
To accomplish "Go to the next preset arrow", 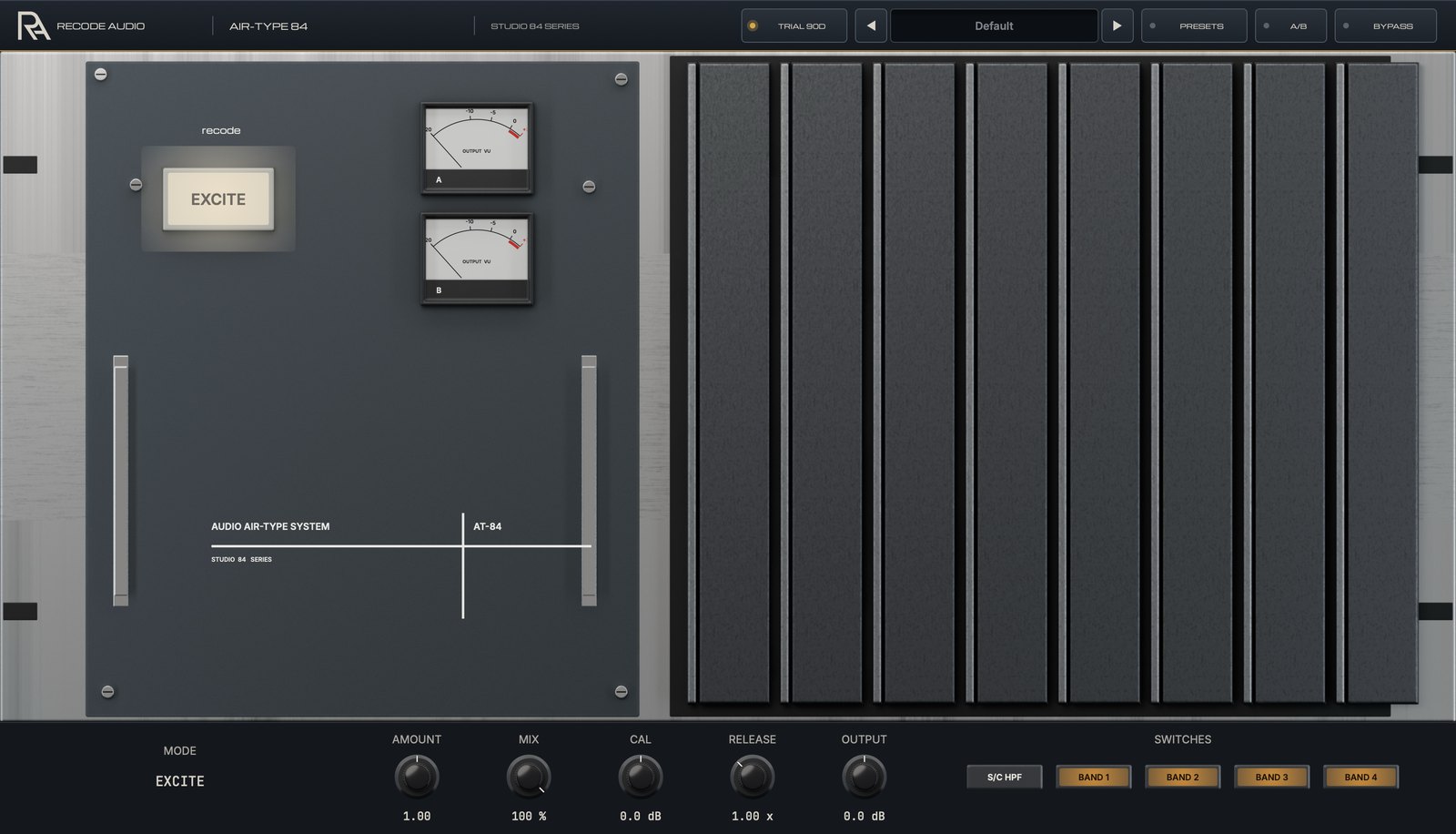I will tap(1117, 25).
